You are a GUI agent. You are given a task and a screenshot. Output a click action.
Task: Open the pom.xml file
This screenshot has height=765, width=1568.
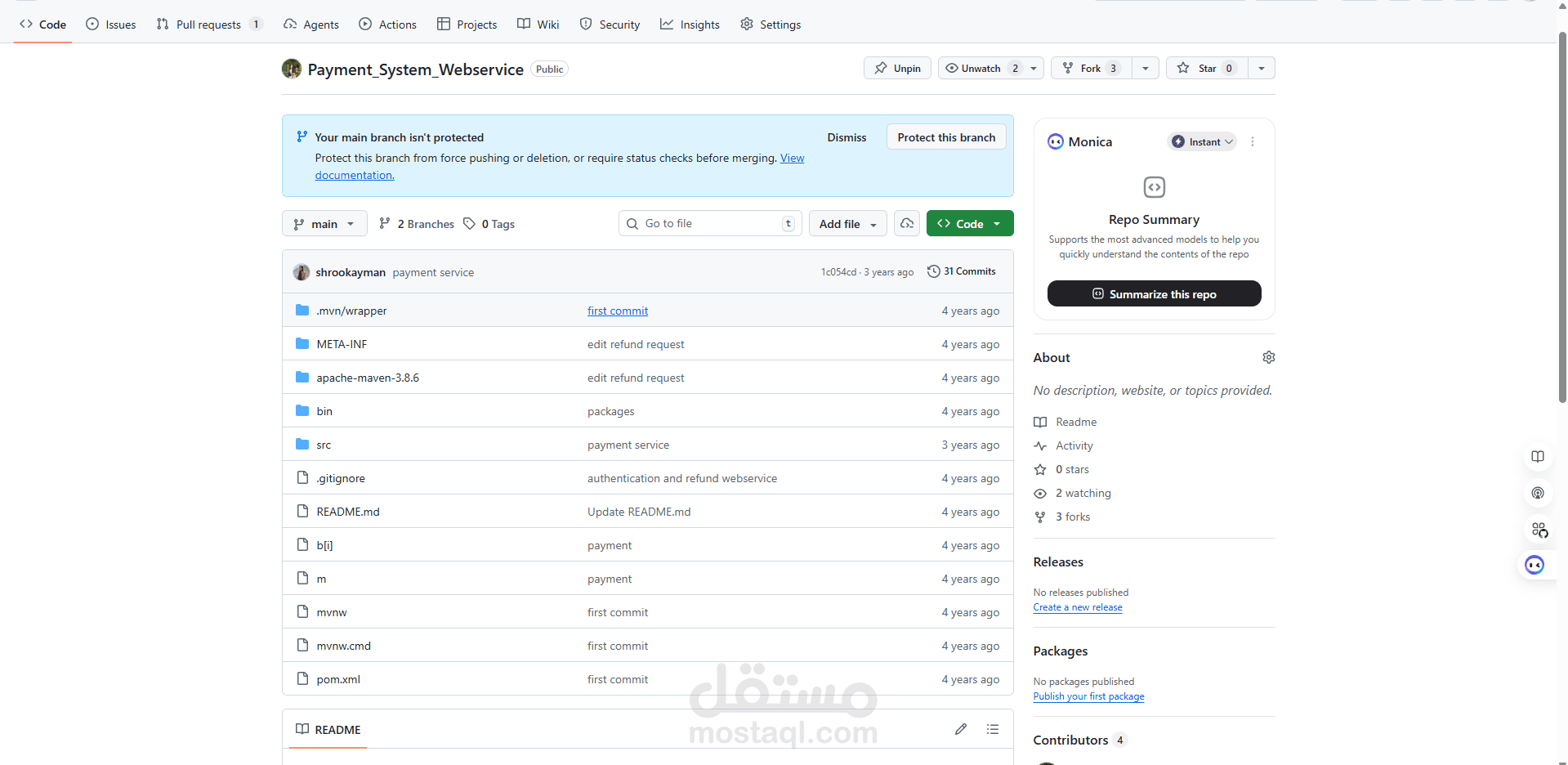click(338, 679)
